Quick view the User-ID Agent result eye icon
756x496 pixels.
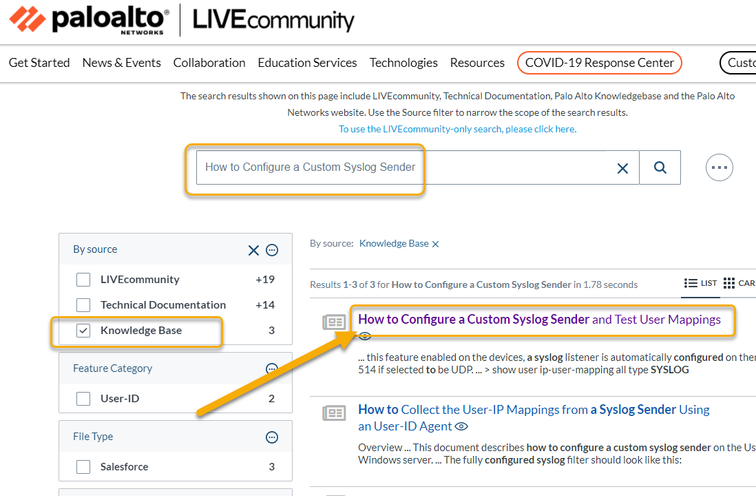(x=461, y=426)
